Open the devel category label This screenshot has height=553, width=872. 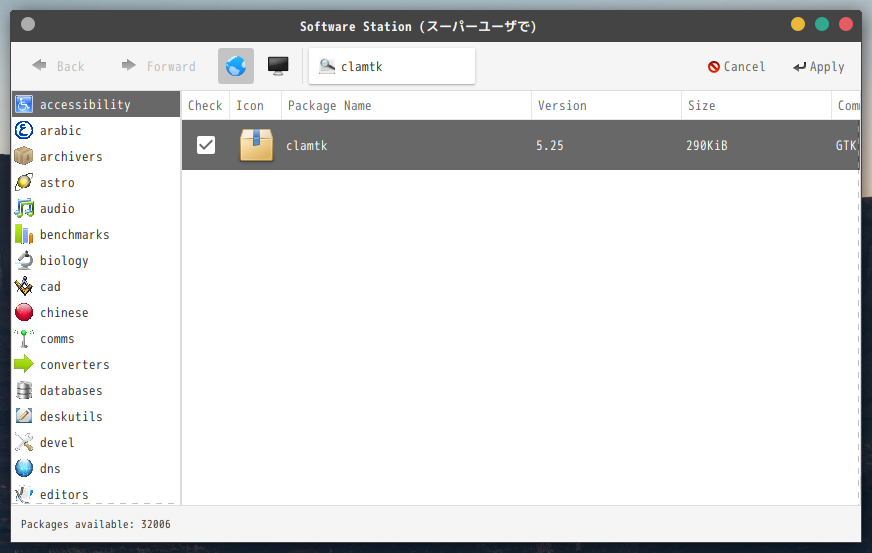pos(57,443)
